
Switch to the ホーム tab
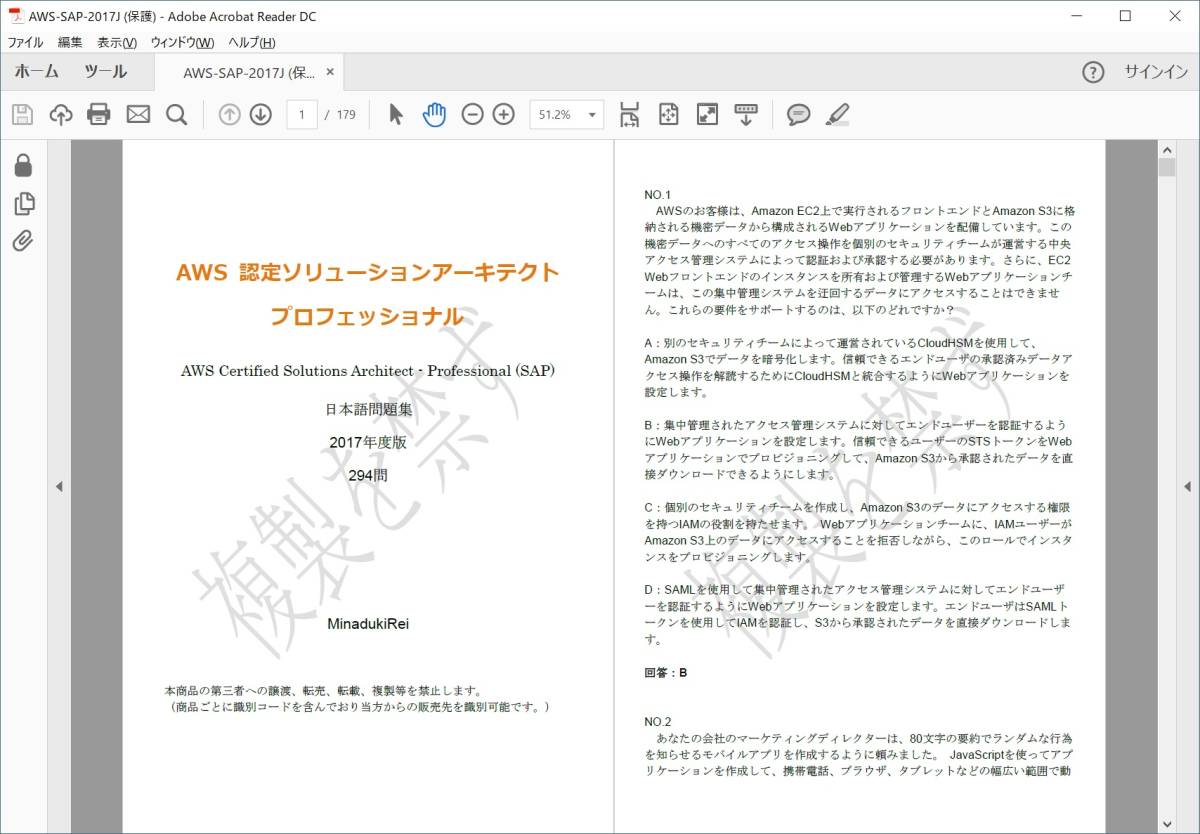point(36,72)
